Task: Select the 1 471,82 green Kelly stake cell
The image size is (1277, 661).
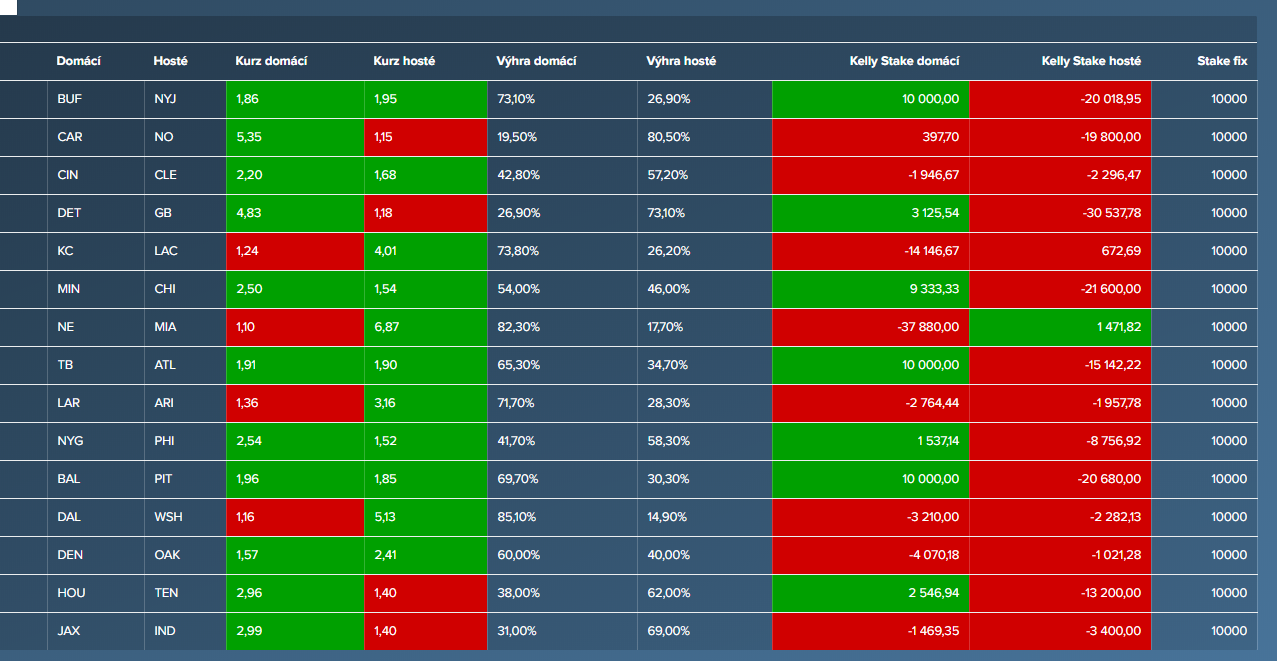Action: pyautogui.click(x=1060, y=327)
